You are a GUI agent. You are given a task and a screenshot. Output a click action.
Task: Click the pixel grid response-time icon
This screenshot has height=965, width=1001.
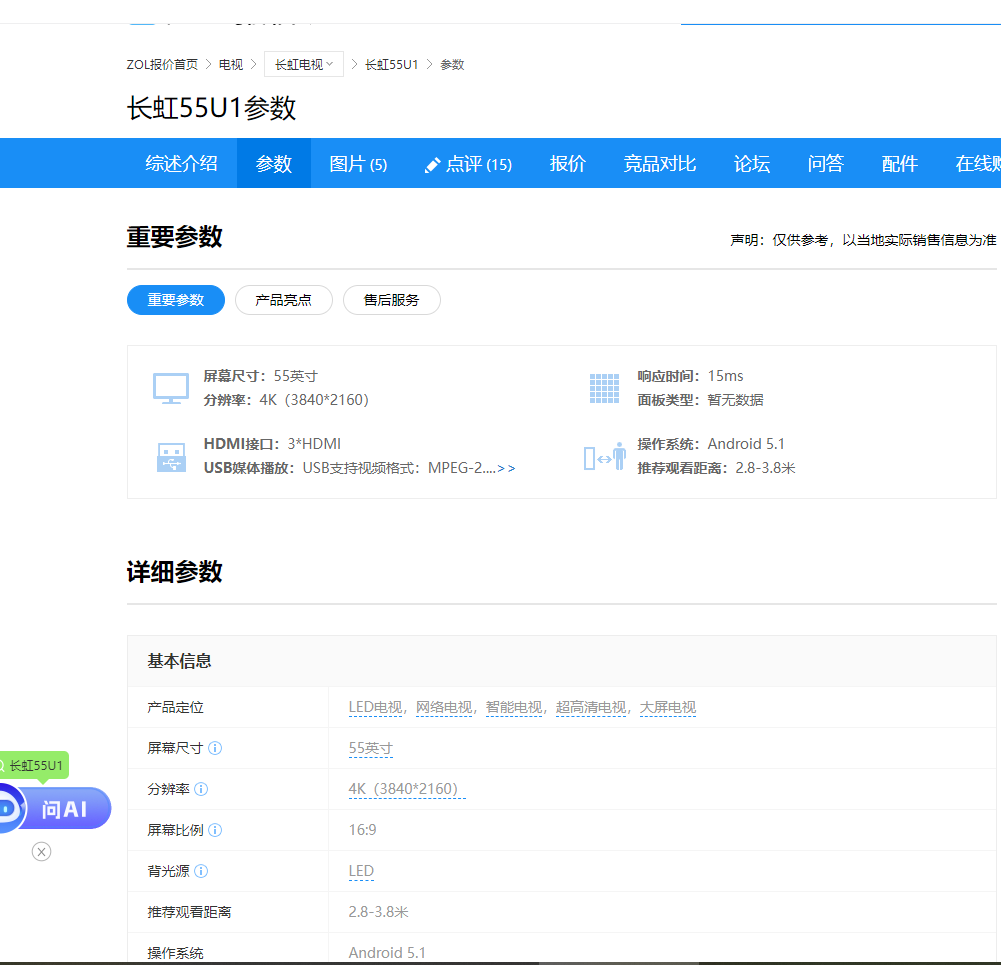pos(604,388)
